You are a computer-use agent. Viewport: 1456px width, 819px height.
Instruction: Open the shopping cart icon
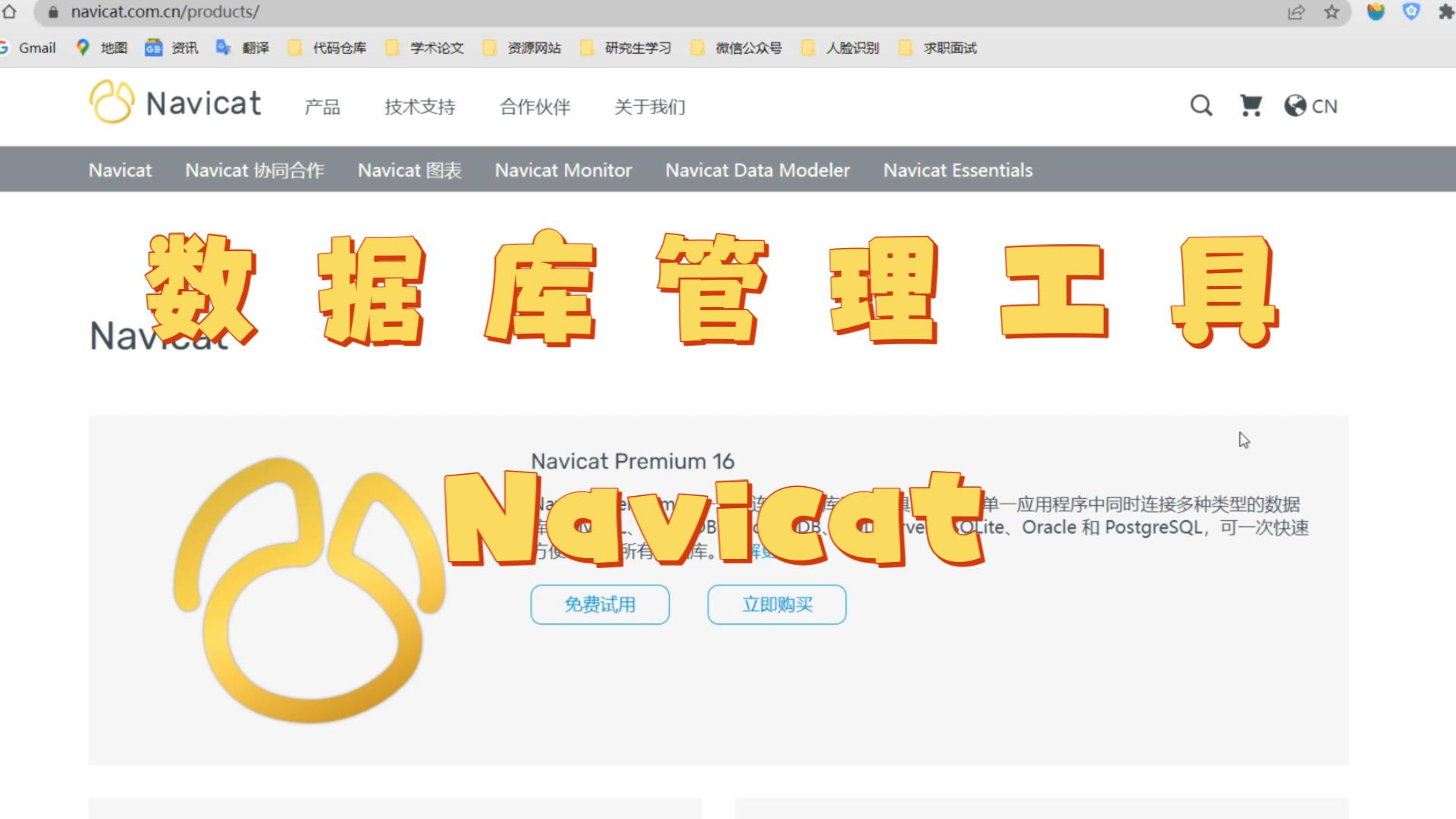[1250, 105]
